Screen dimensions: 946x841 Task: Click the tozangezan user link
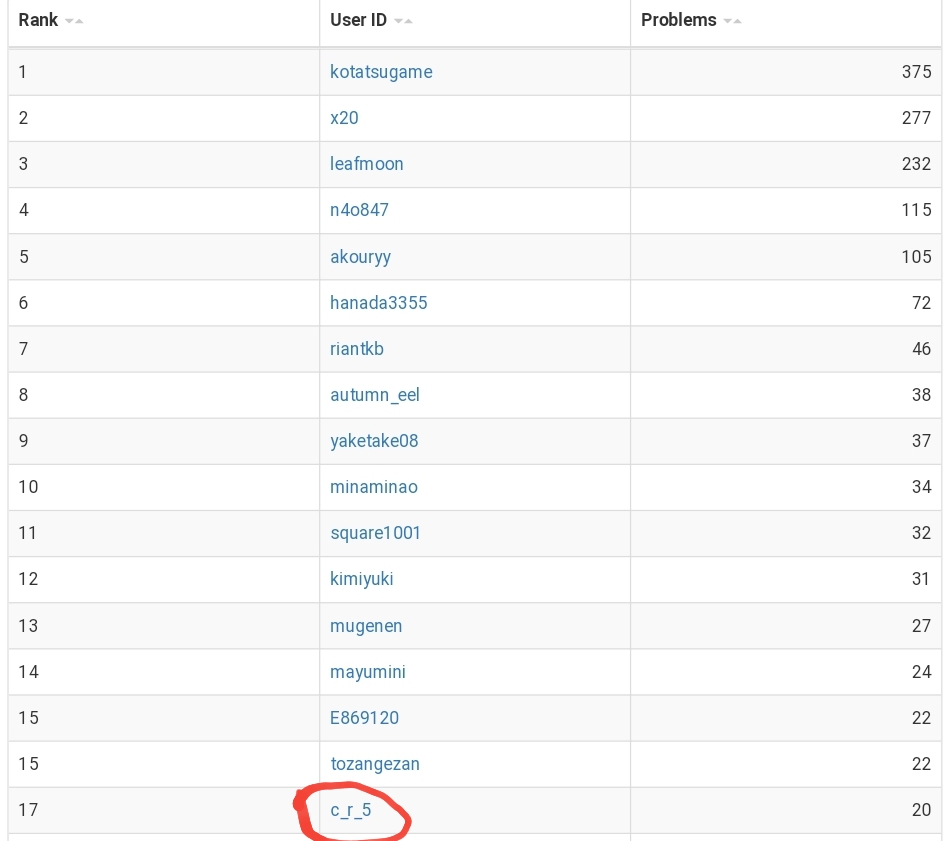(x=375, y=764)
